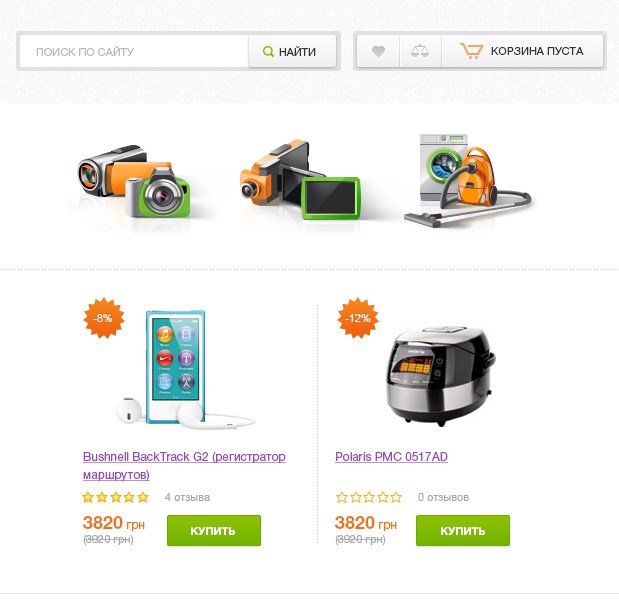The image size is (619, 610).
Task: Focus the site search input field
Action: (134, 52)
